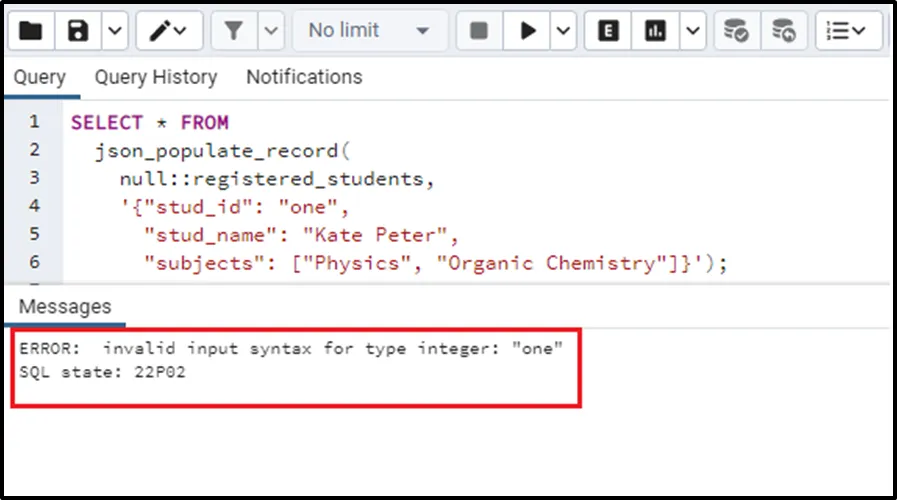Open the Macros list dropdown
The image size is (897, 500).
848,31
